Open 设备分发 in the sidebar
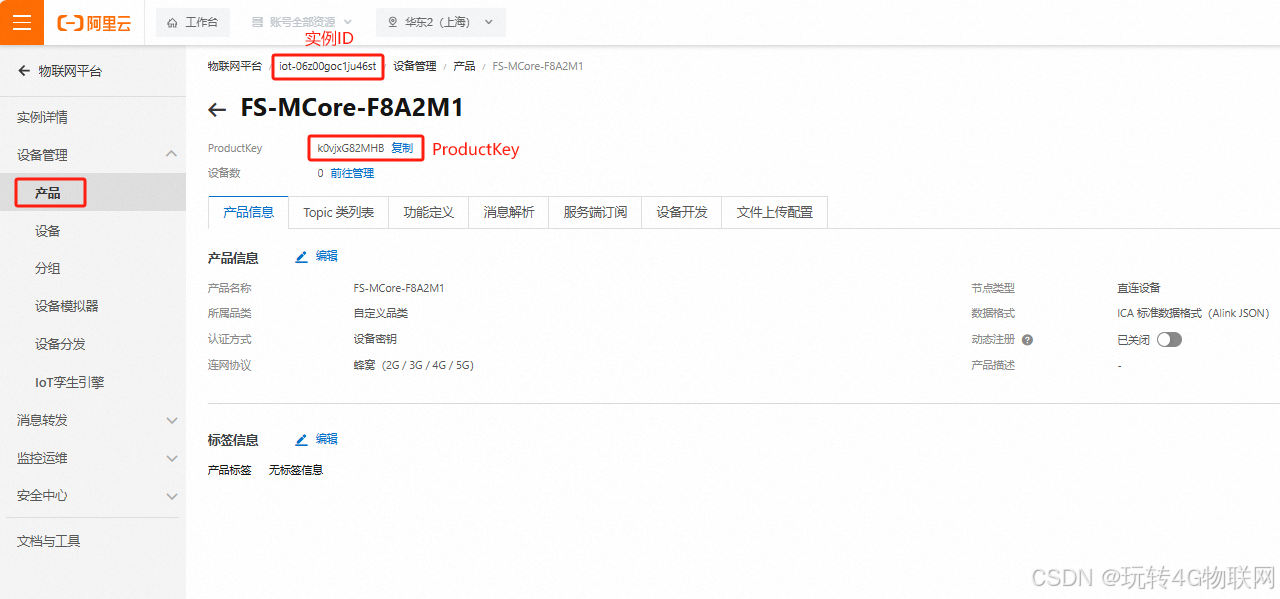This screenshot has height=599, width=1280. [60, 344]
